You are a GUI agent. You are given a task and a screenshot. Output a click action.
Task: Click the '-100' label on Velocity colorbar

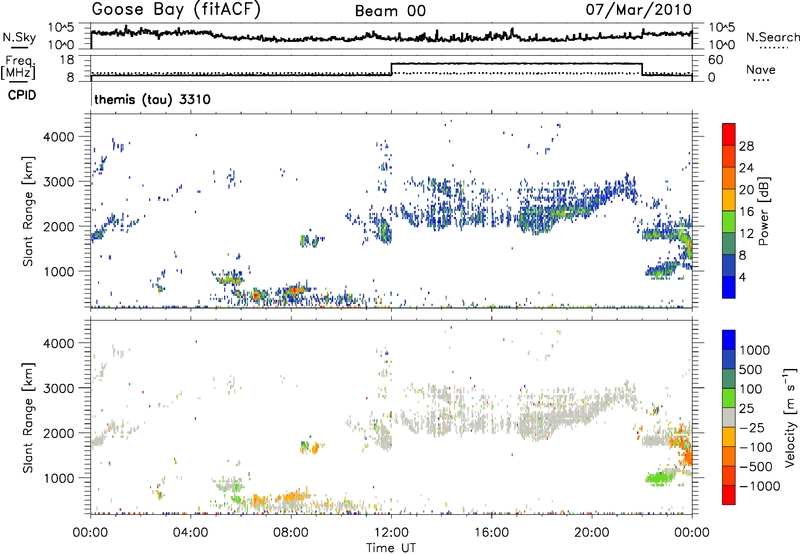coord(756,447)
